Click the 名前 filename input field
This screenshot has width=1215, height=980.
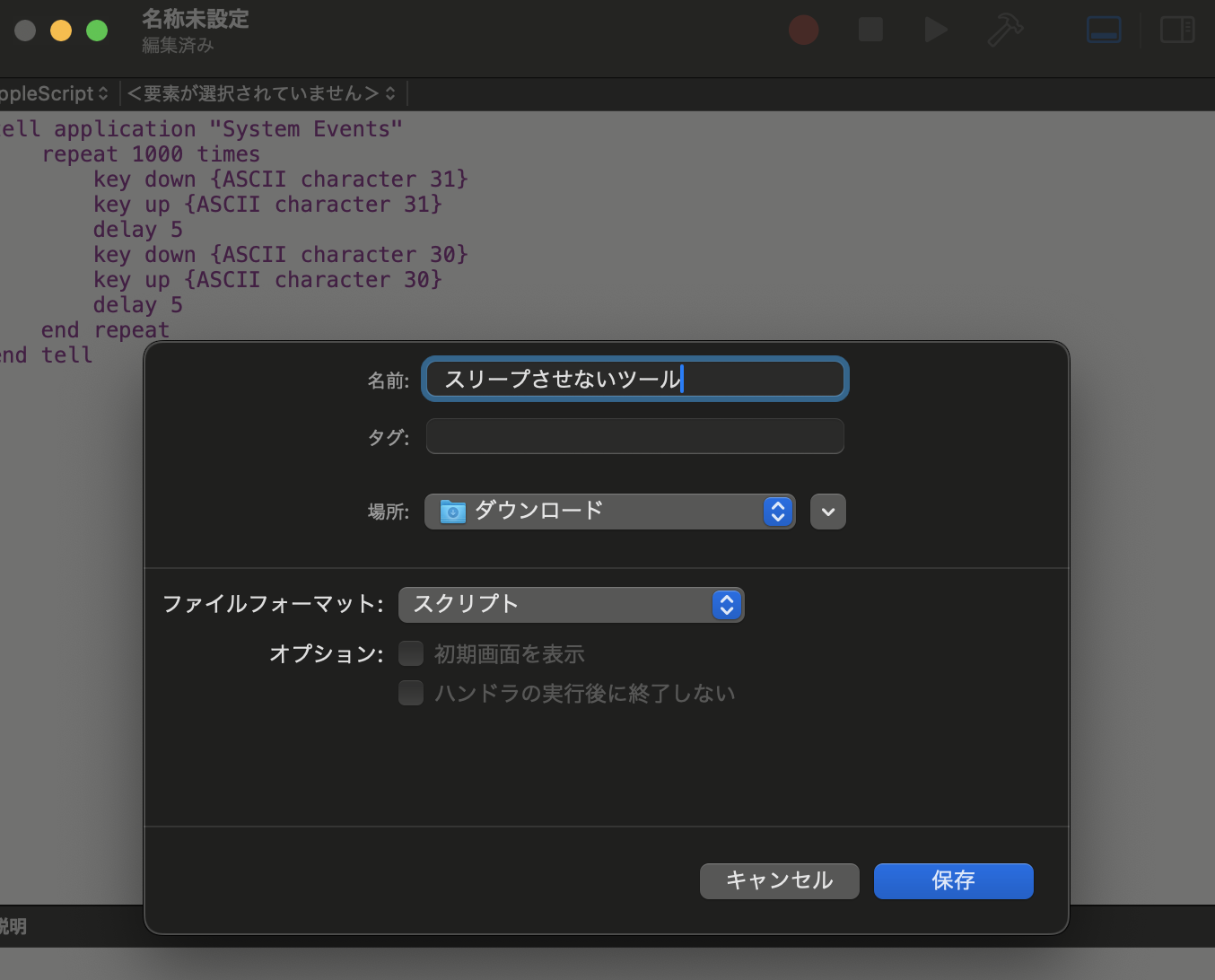click(635, 379)
